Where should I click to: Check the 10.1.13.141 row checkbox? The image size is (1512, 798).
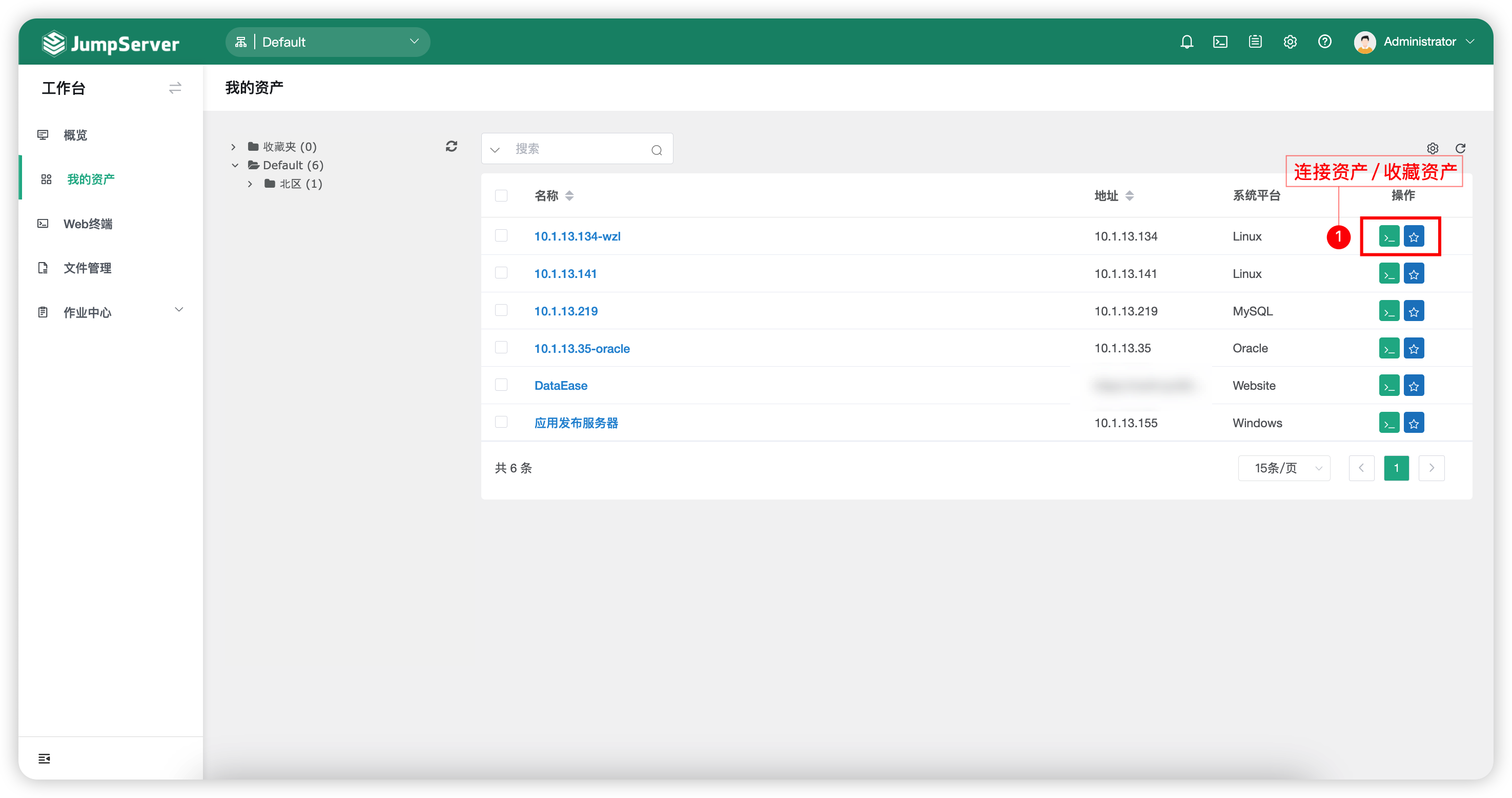pyautogui.click(x=501, y=273)
